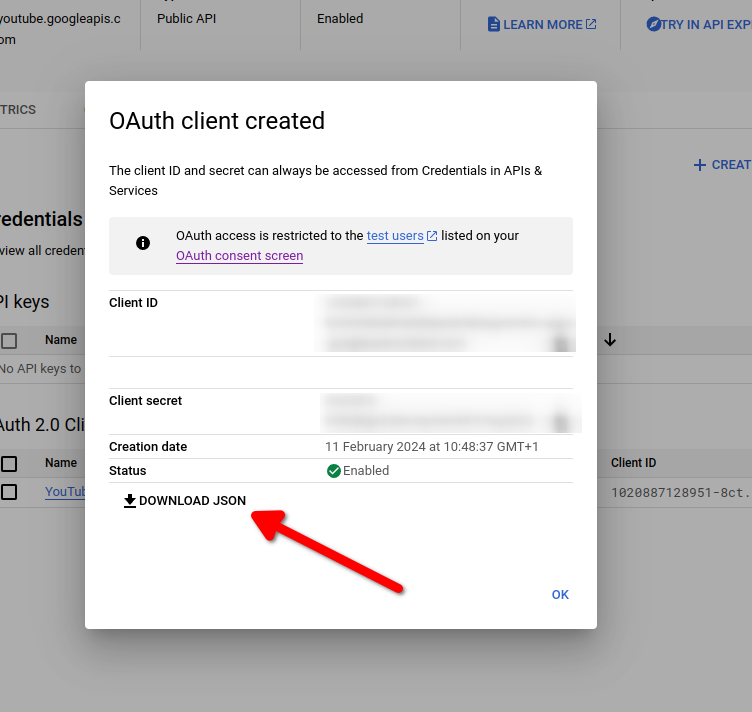The width and height of the screenshot is (752, 712).
Task: Click the info icon in the OAuth notice
Action: [143, 243]
